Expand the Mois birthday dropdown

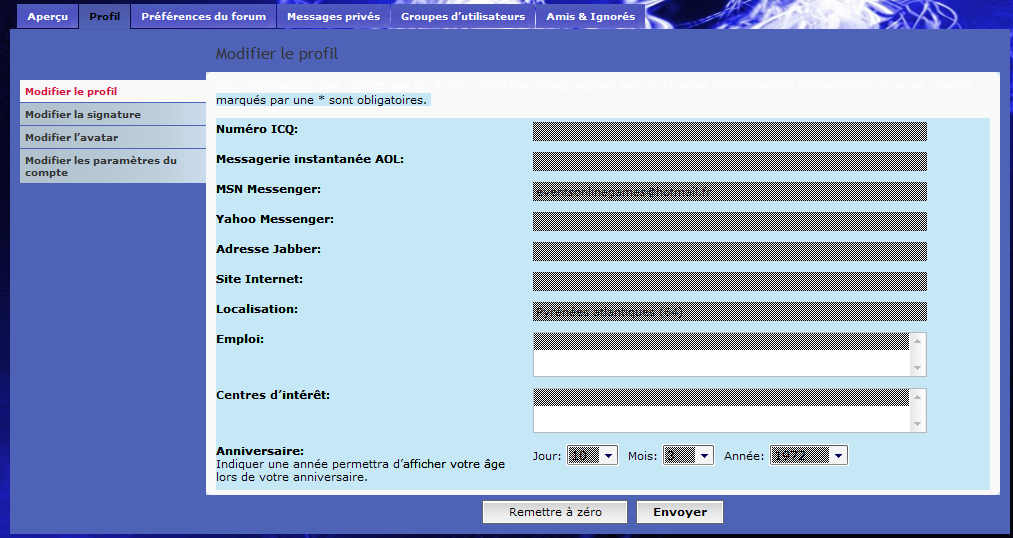pyautogui.click(x=688, y=455)
